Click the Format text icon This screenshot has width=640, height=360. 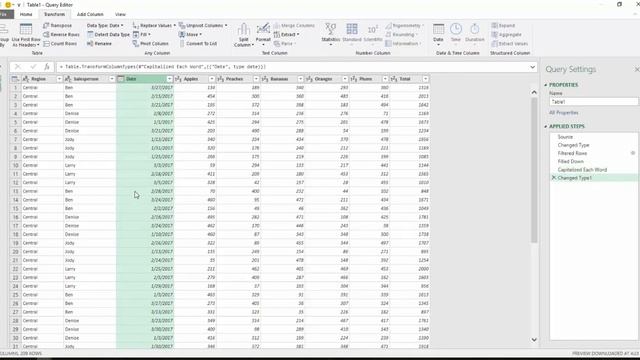tap(263, 29)
